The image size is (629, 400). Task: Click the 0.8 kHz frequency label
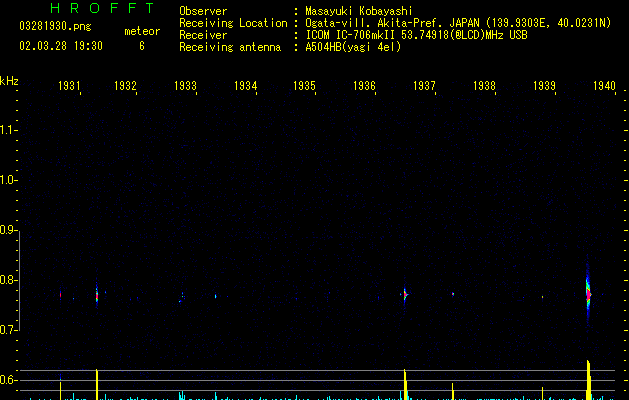(7, 280)
